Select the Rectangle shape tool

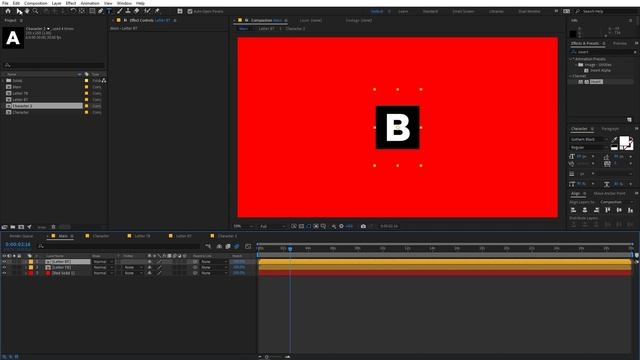(92, 11)
